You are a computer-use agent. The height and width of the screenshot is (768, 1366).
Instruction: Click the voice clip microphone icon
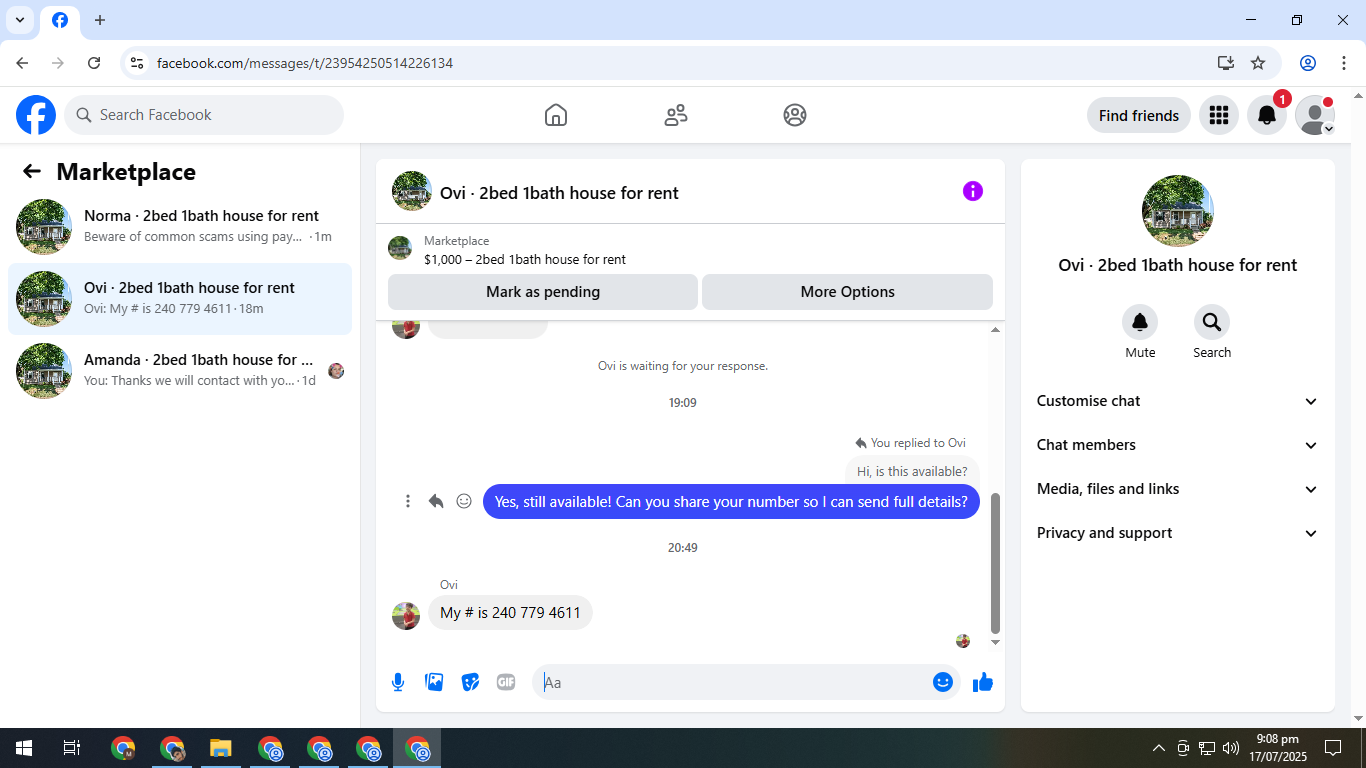[398, 682]
